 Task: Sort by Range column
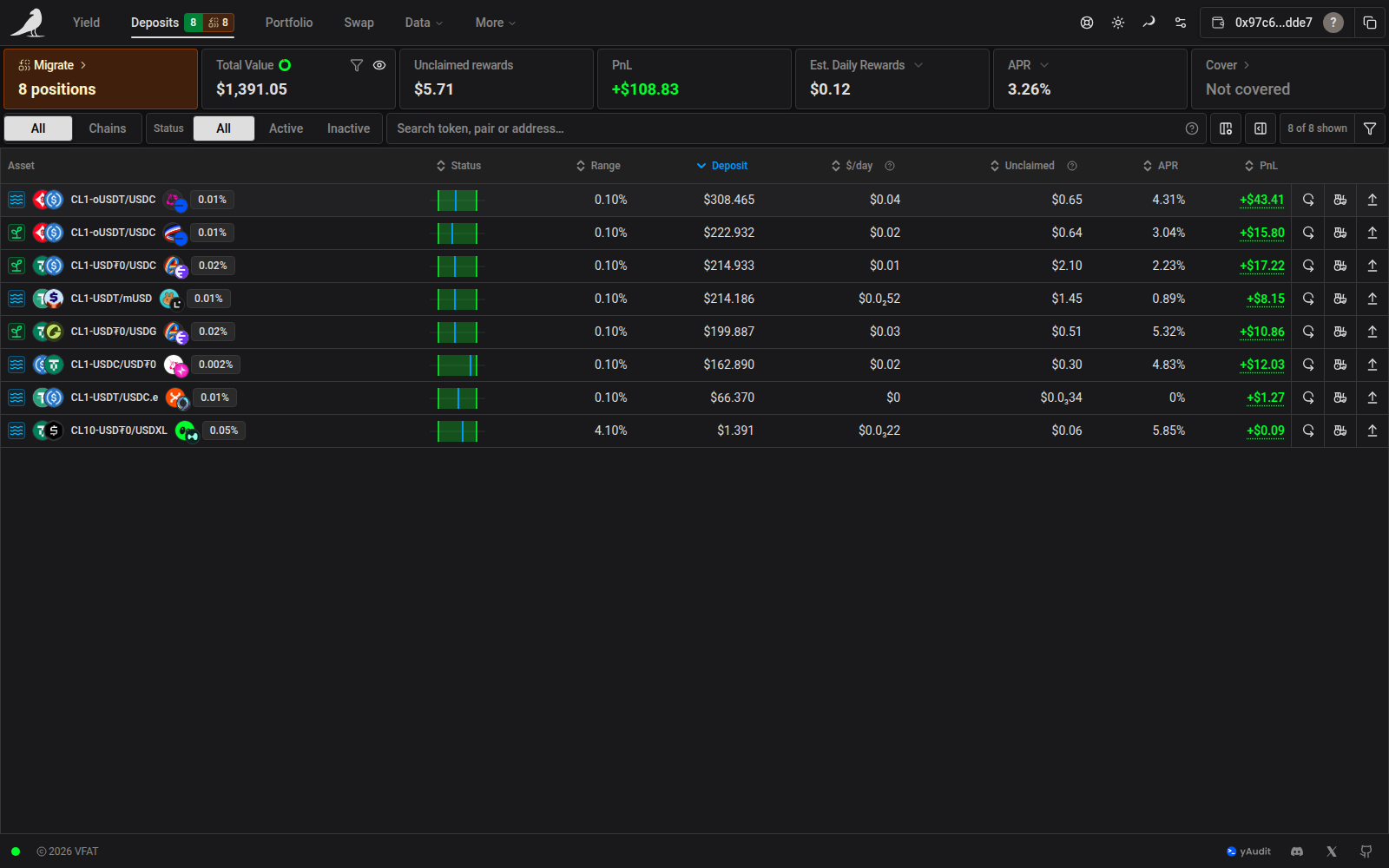point(598,166)
